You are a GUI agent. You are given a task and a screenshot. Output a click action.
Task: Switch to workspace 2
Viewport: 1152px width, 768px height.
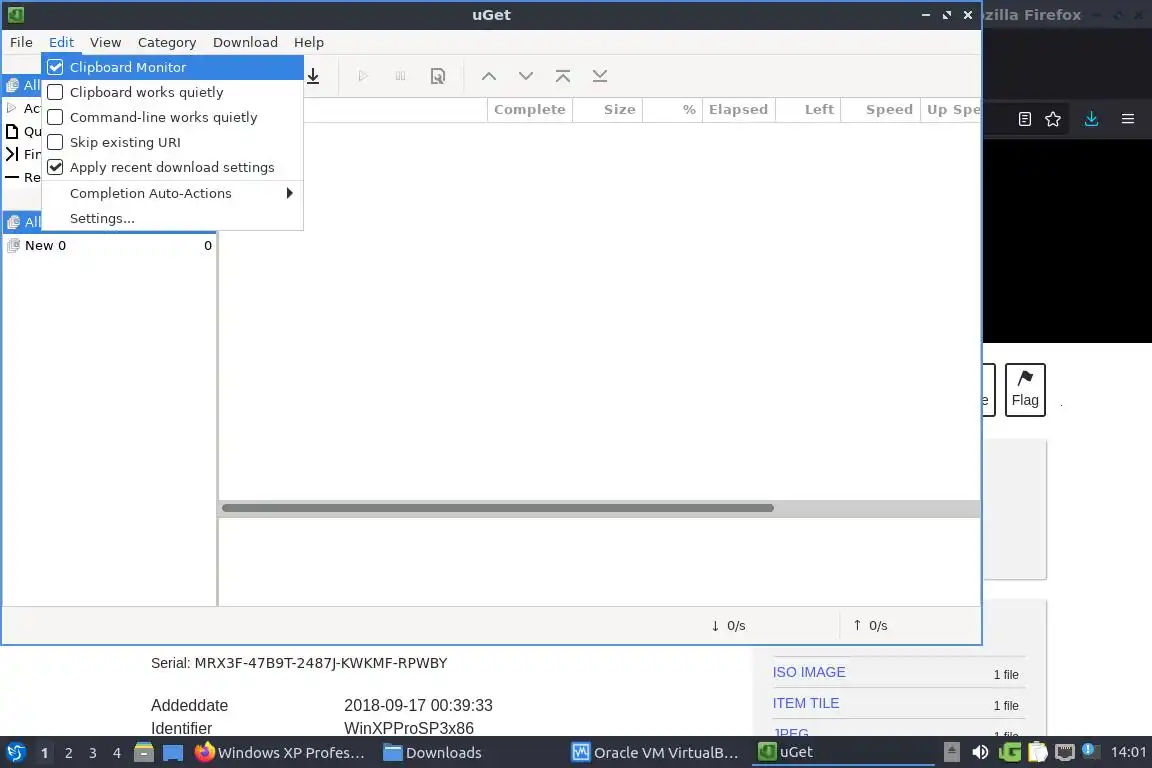point(68,753)
